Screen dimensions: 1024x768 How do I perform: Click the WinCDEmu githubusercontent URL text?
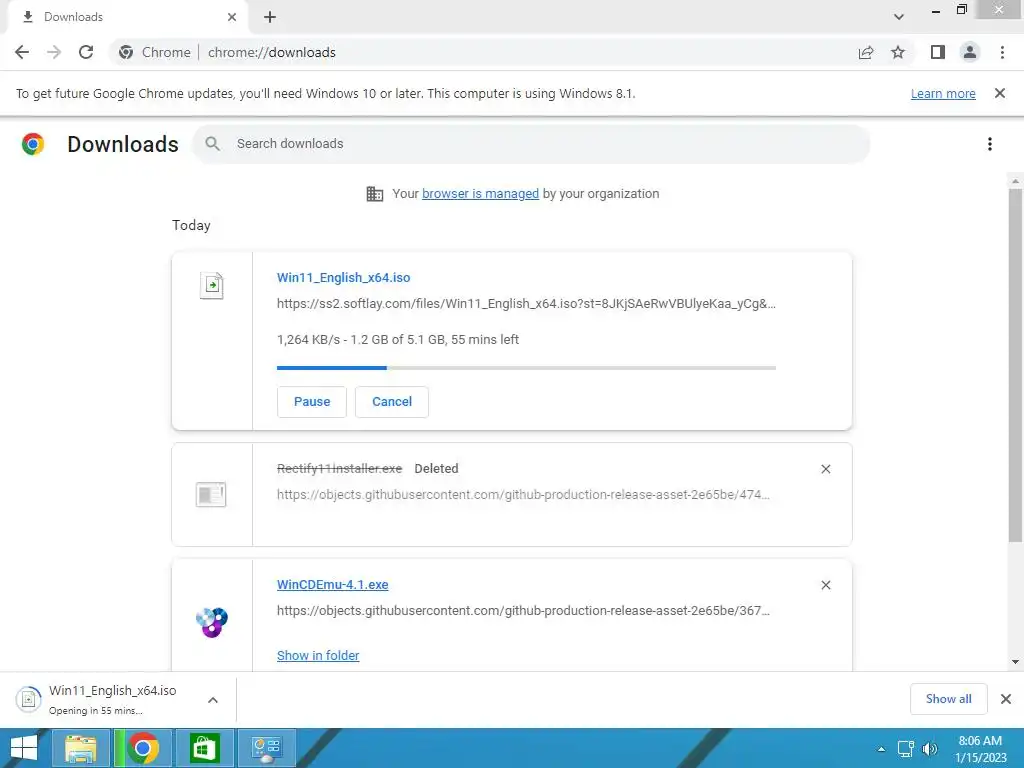click(523, 611)
